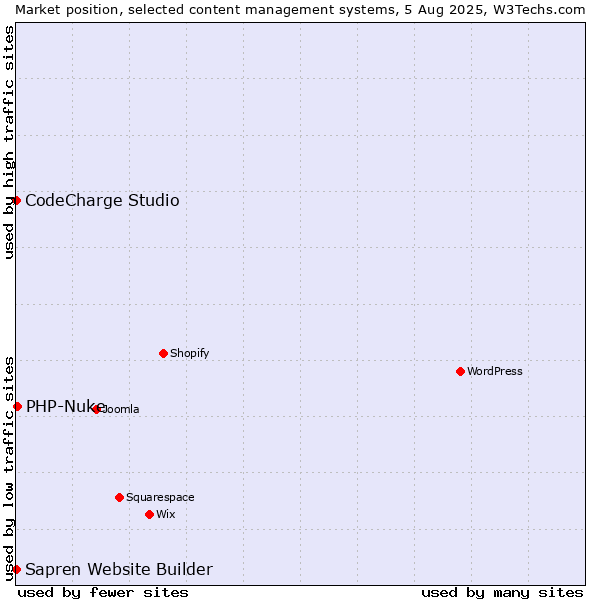Click the 'Sapren Website Builder' label text

click(119, 569)
